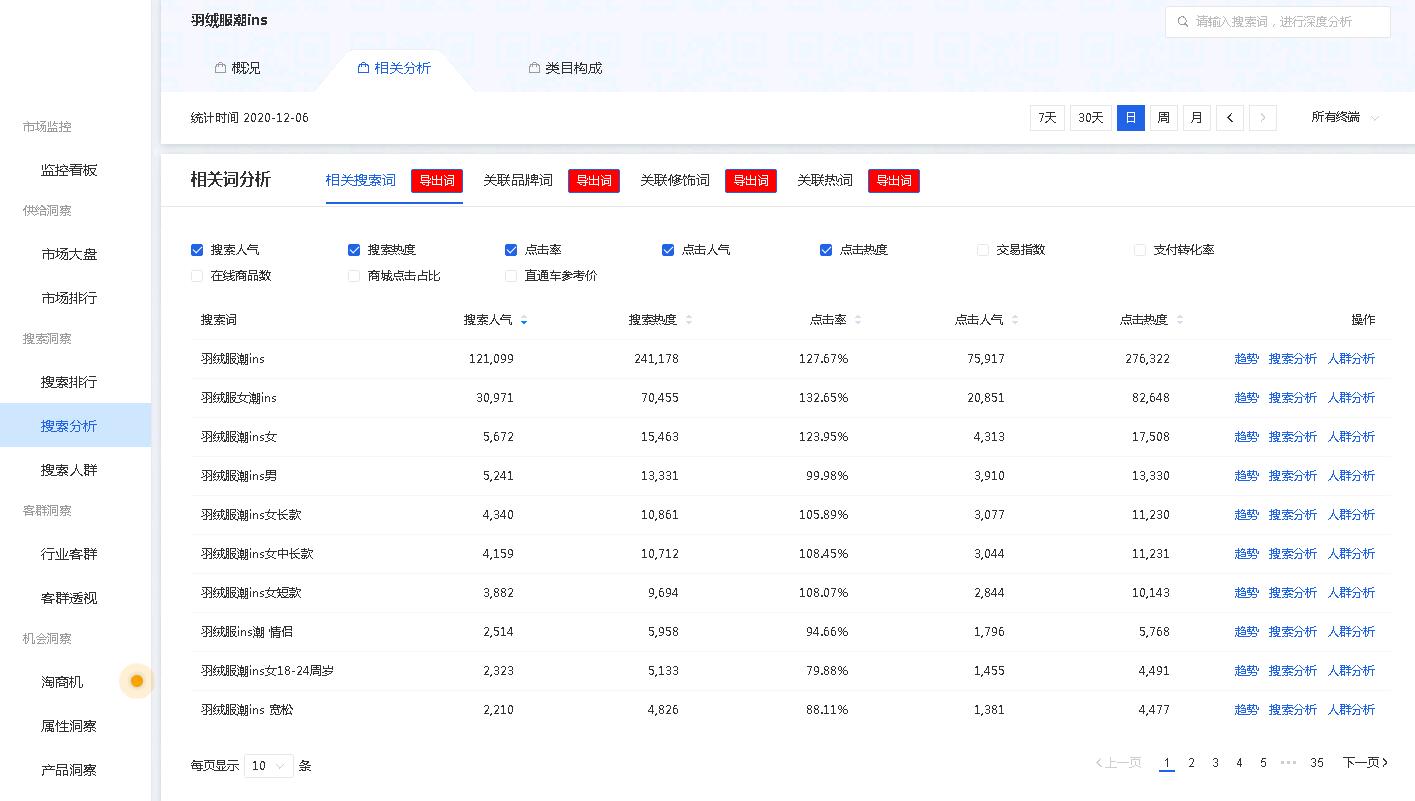The height and width of the screenshot is (801, 1415).
Task: Enable the 支付转化率 checkbox
Action: click(x=1140, y=250)
